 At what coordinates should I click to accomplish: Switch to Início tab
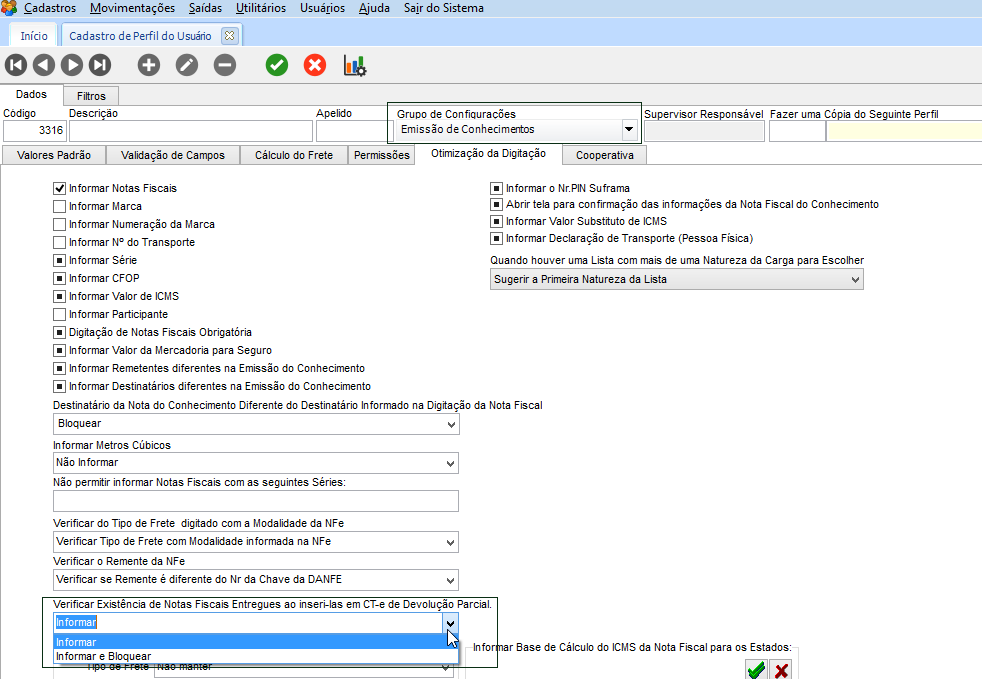34,36
